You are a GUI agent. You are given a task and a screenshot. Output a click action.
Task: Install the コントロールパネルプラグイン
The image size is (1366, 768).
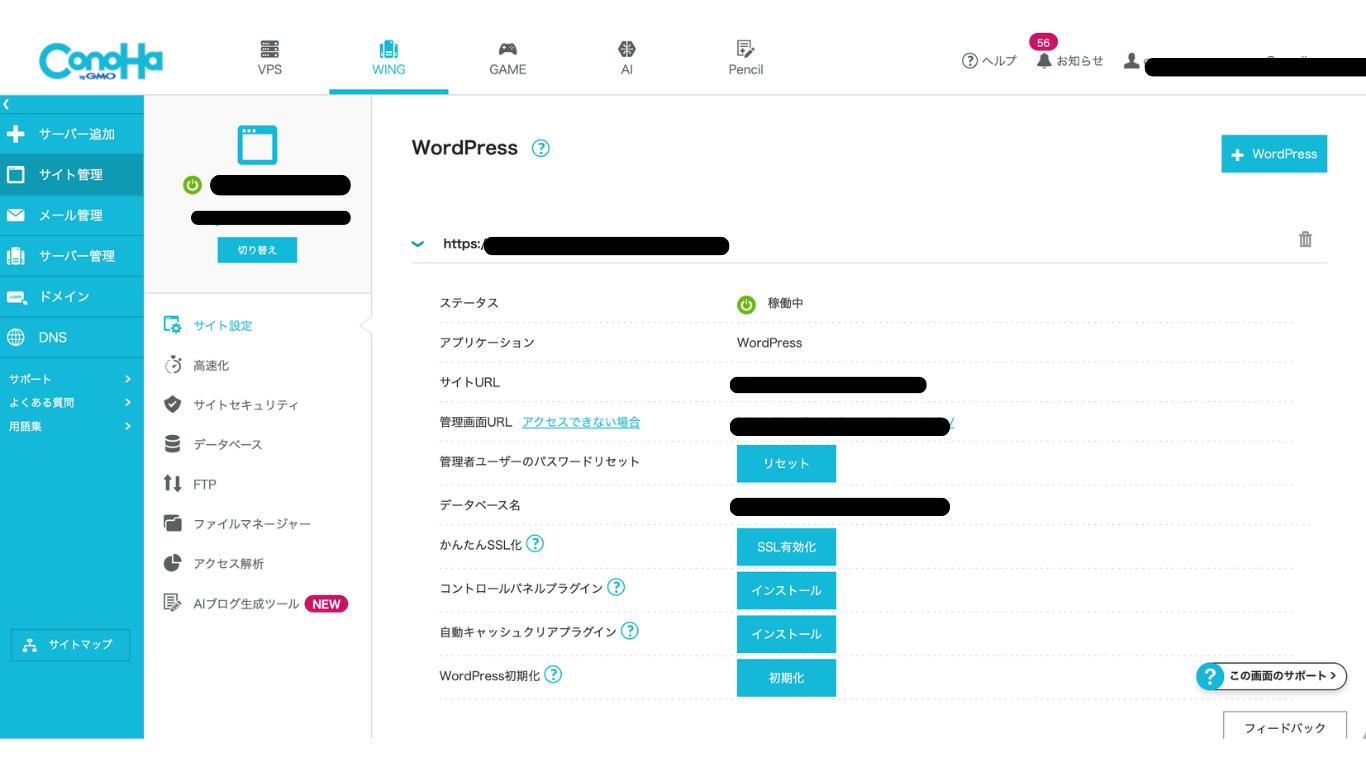786,591
